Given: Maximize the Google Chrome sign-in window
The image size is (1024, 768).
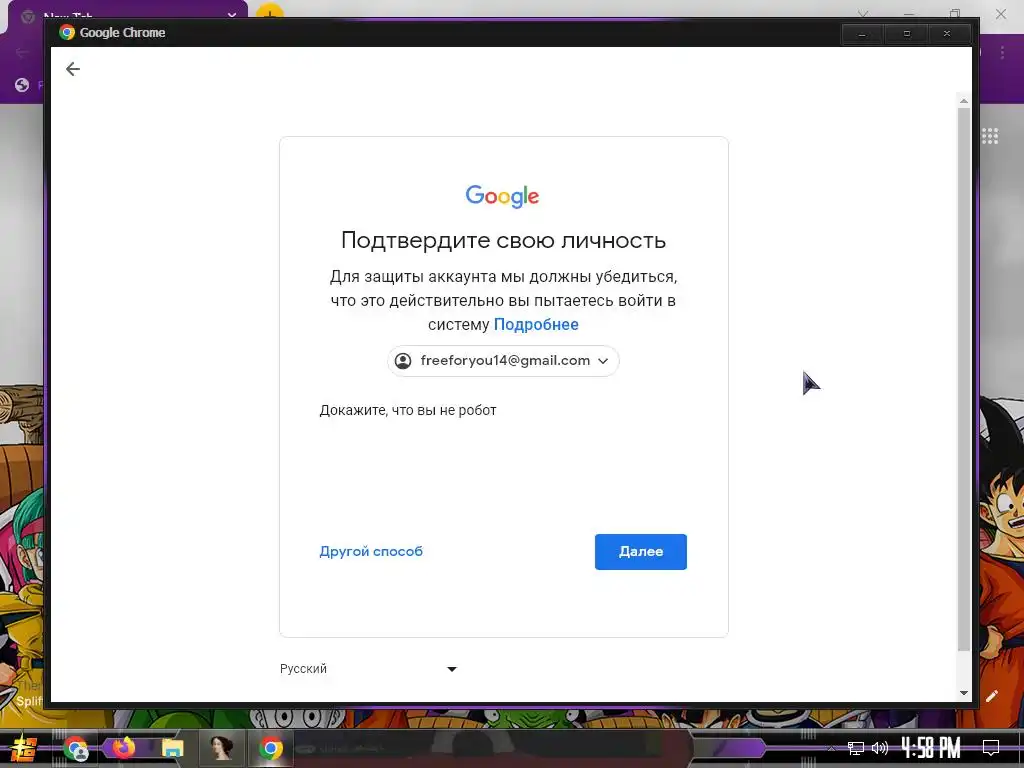Looking at the screenshot, I should [906, 33].
